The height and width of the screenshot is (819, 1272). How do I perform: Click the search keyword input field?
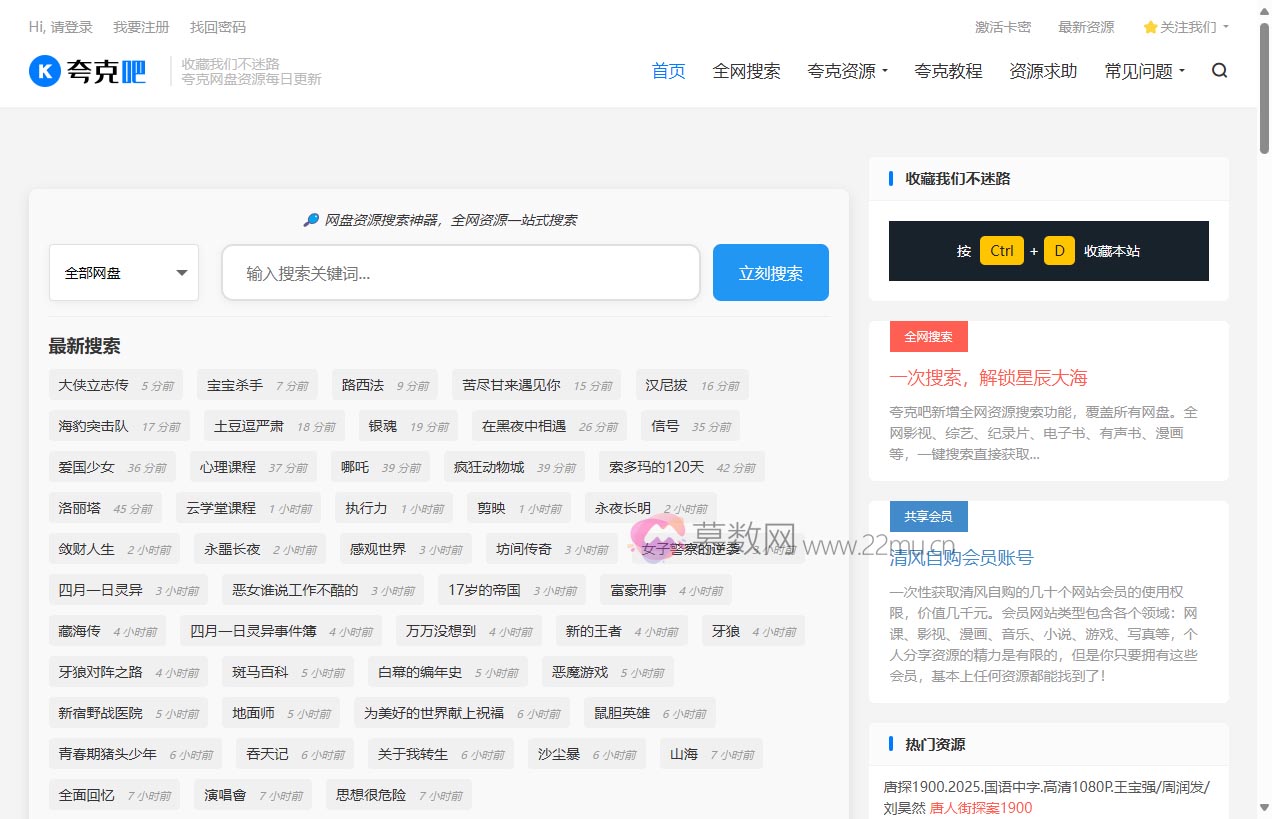point(460,272)
